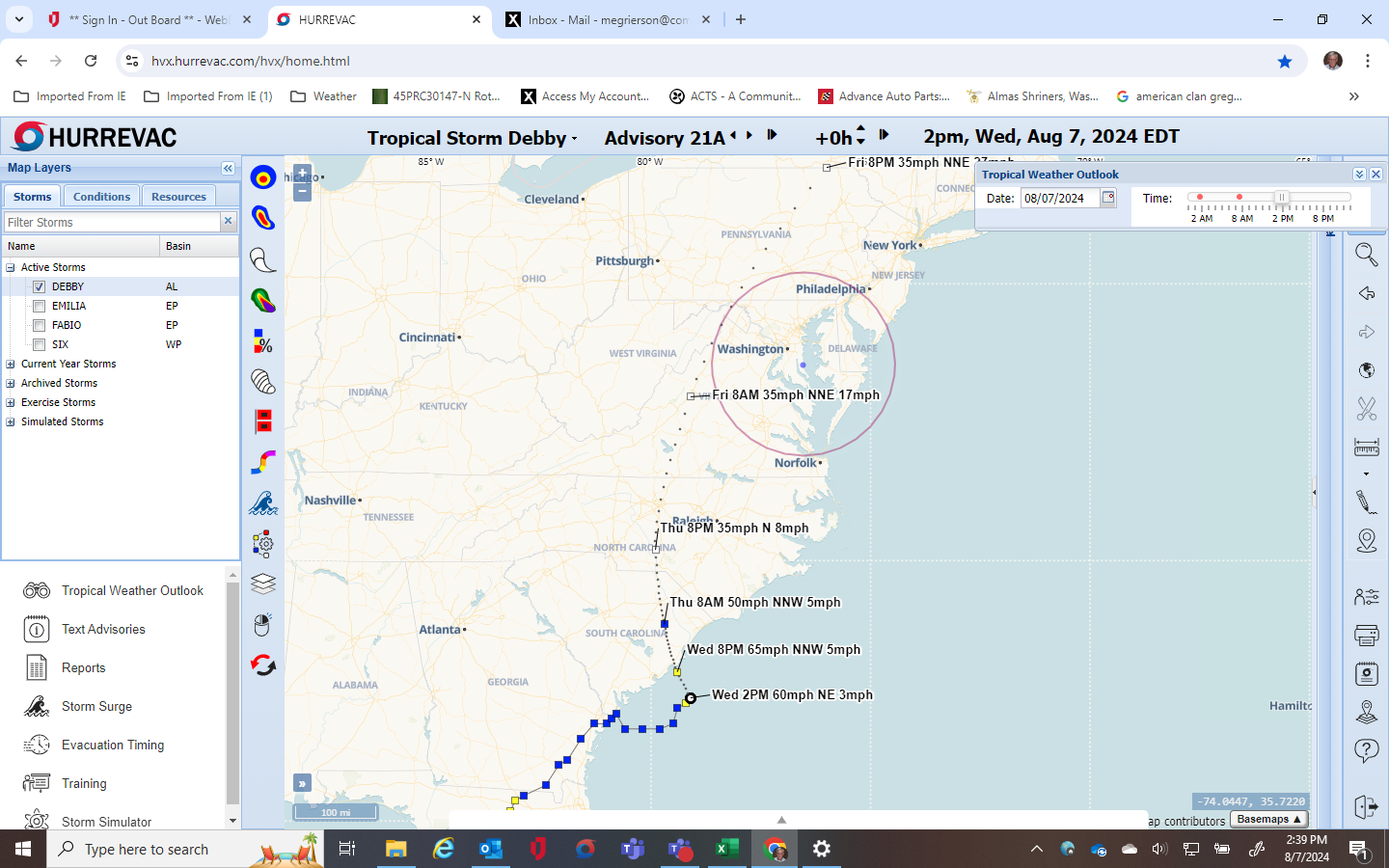This screenshot has height=868, width=1389.
Task: Collapse the Map Layers panel
Action: pyautogui.click(x=228, y=168)
